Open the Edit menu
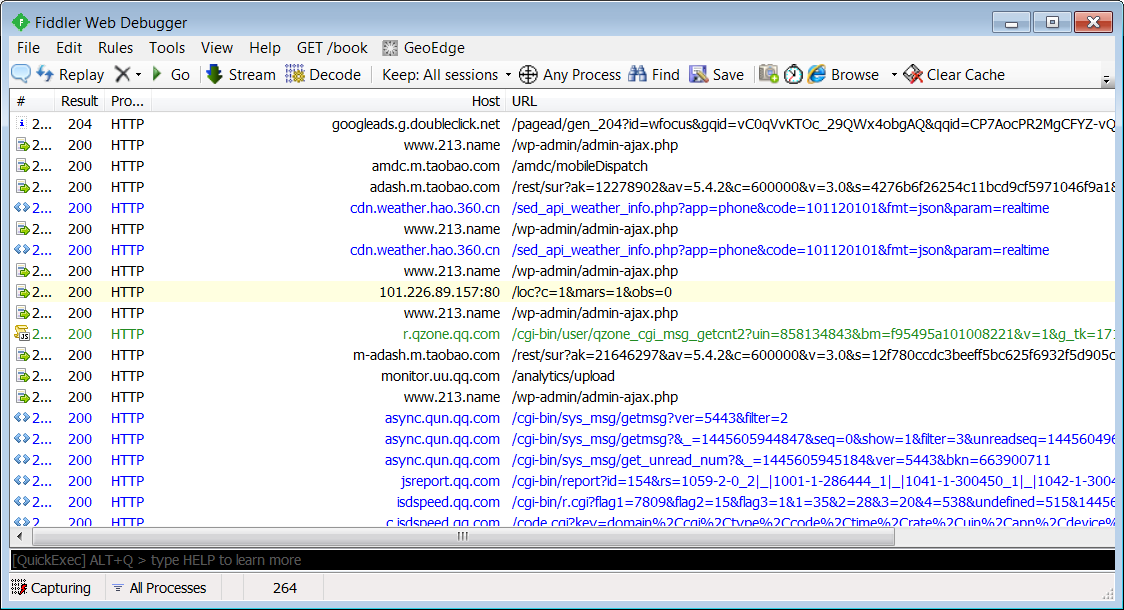1124x610 pixels. pos(69,47)
